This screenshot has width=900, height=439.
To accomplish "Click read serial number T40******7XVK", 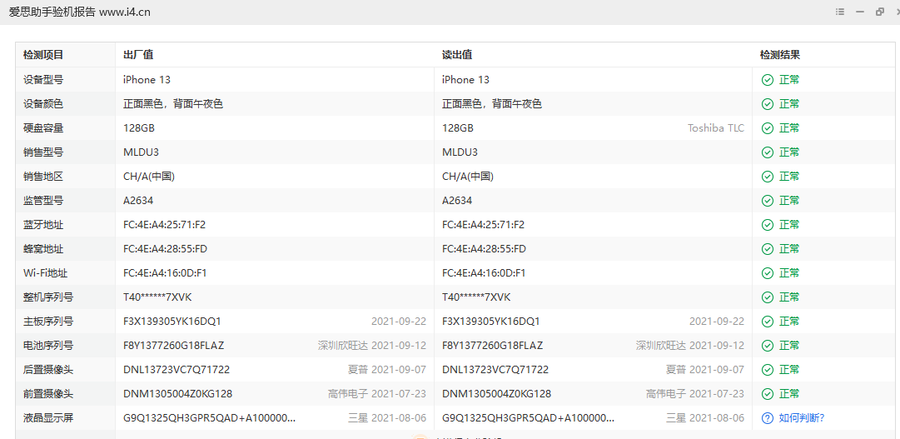I will point(476,297).
